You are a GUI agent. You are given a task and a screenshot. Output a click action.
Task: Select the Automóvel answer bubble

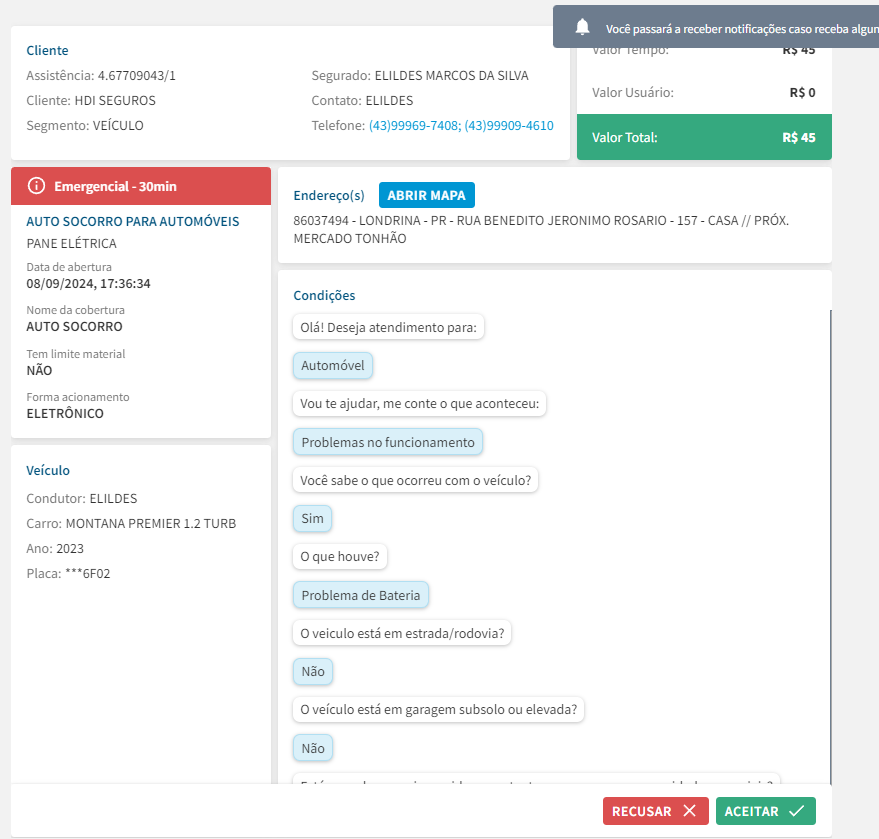pos(333,366)
